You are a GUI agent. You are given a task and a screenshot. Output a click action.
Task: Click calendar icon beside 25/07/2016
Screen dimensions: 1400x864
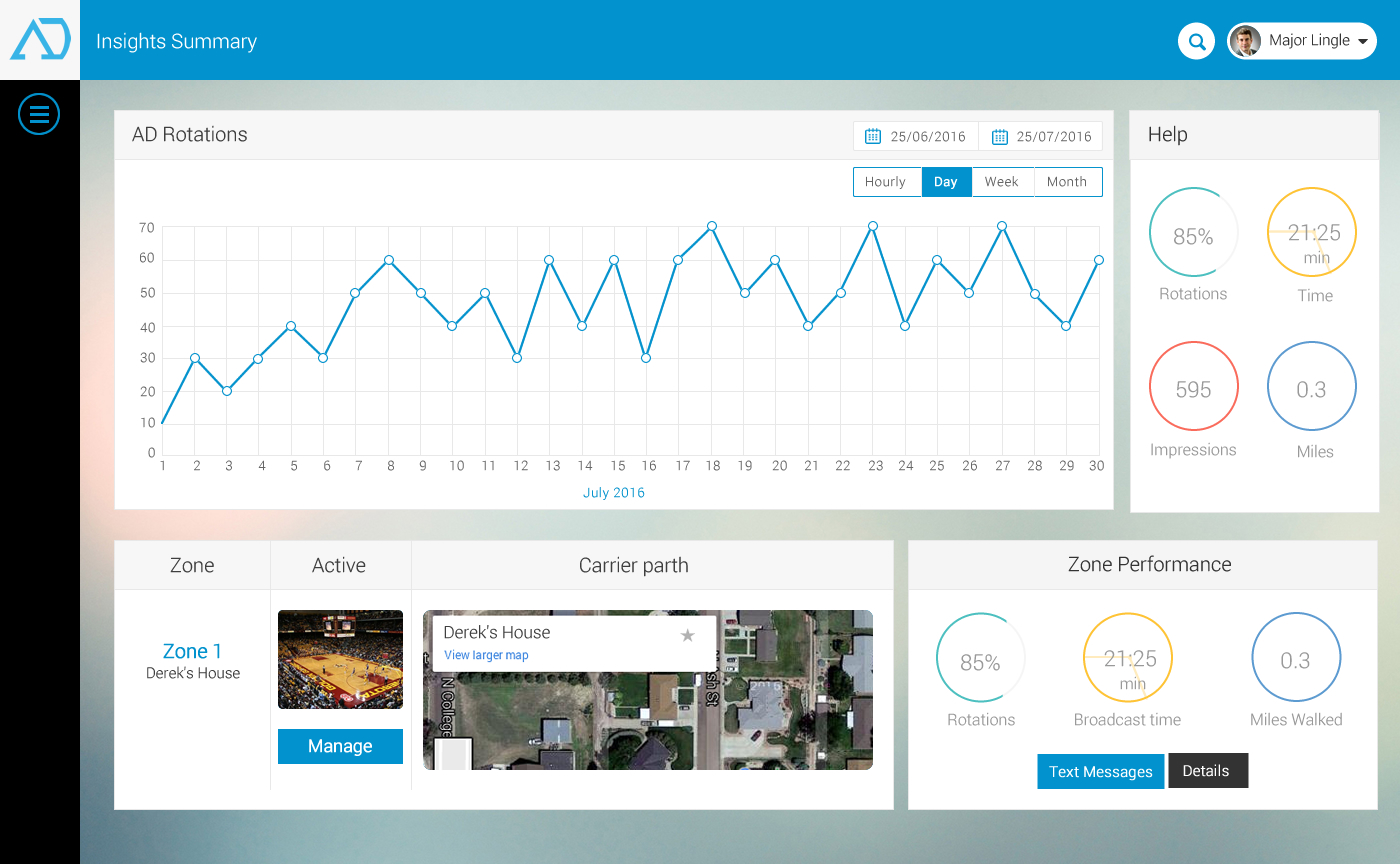click(x=998, y=136)
